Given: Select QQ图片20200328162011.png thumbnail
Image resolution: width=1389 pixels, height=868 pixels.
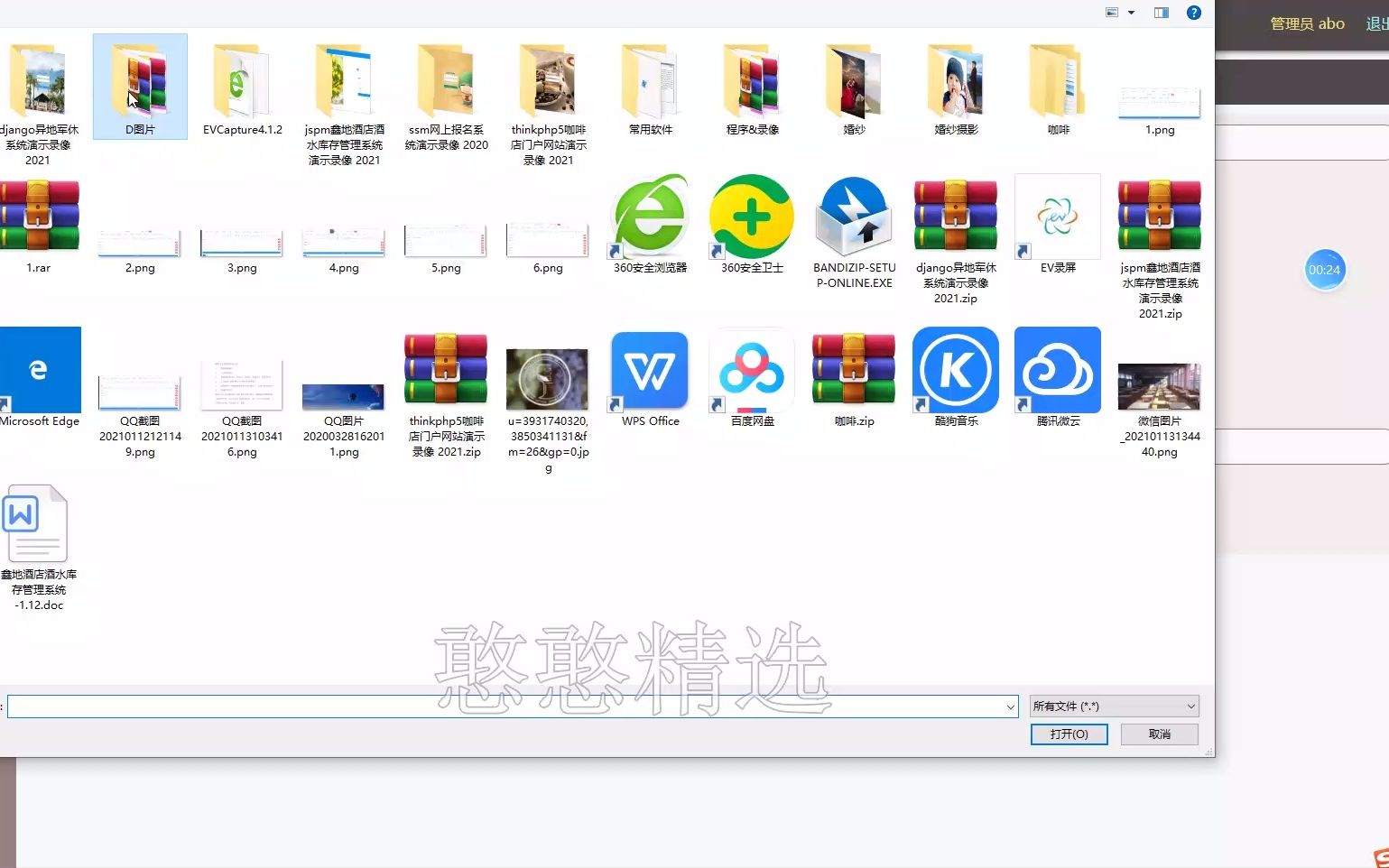Looking at the screenshot, I should [x=344, y=420].
